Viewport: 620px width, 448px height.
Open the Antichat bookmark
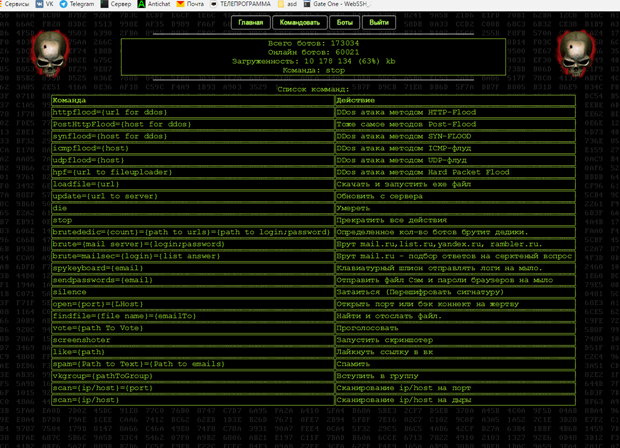click(x=153, y=4)
